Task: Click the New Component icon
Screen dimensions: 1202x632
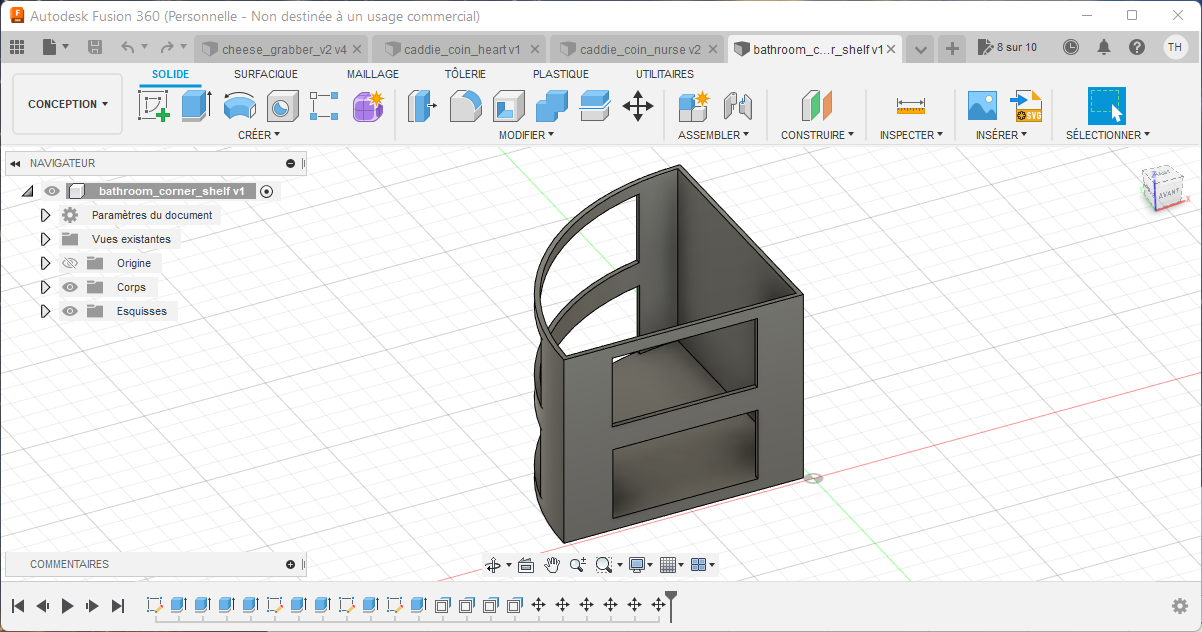Action: (693, 105)
